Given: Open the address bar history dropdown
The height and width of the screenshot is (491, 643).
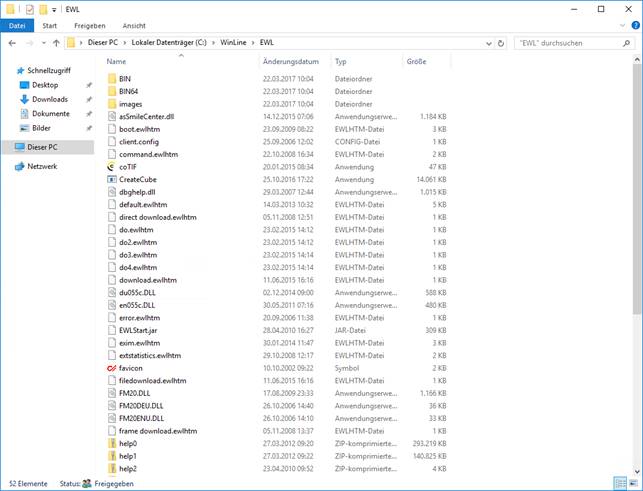Looking at the screenshot, I should (x=490, y=44).
